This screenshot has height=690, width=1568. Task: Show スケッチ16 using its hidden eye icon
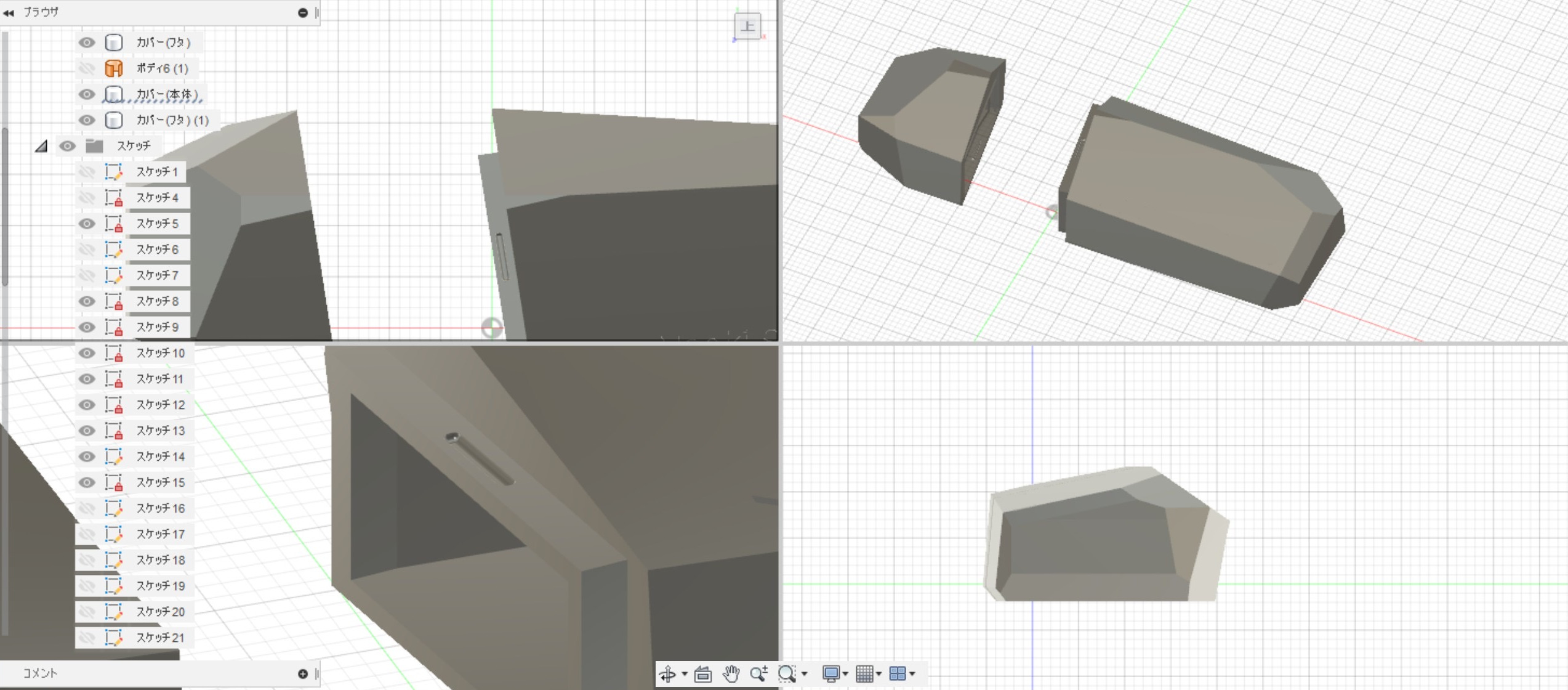(87, 508)
